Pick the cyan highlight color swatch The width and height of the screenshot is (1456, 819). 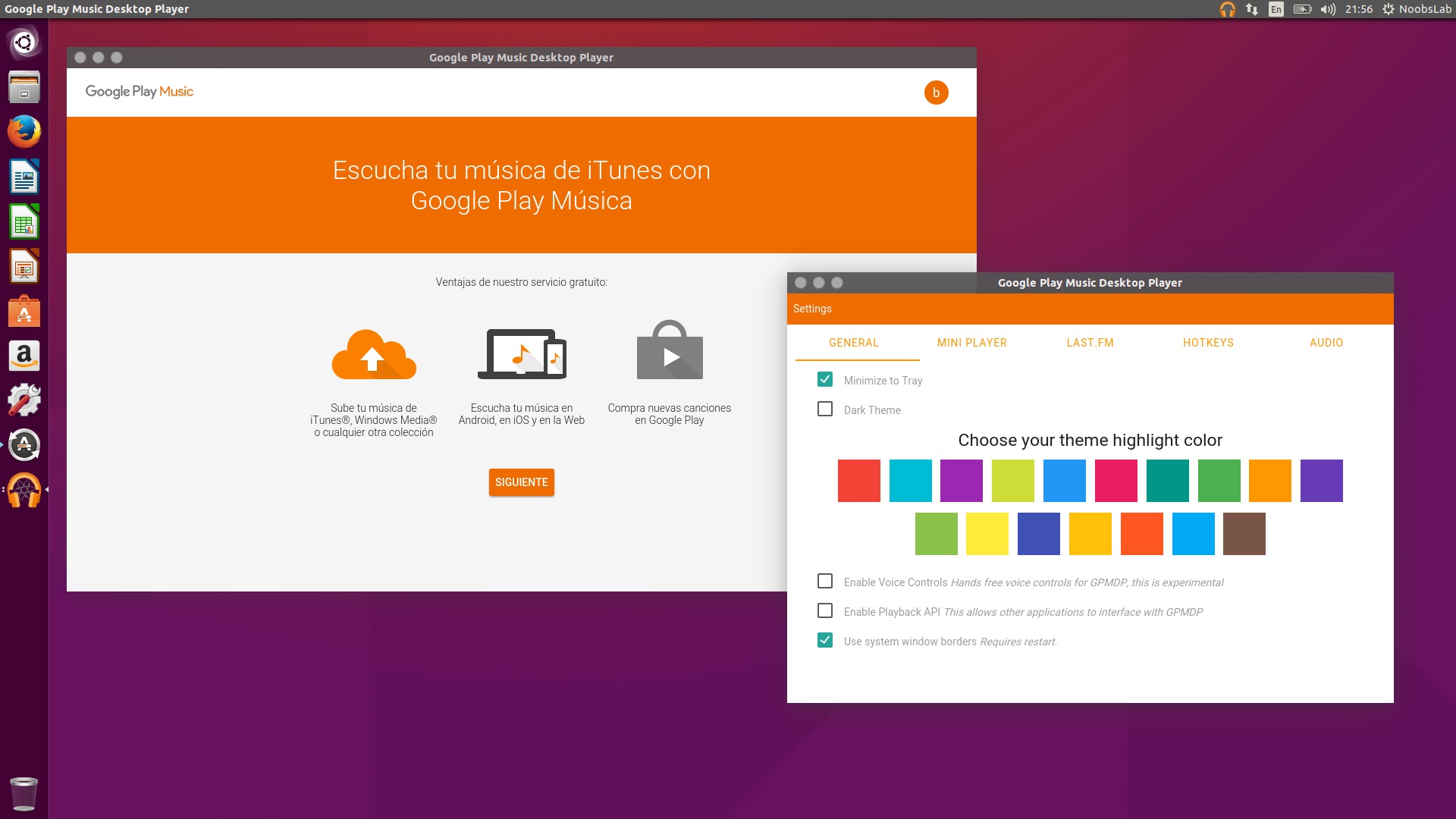(x=911, y=481)
